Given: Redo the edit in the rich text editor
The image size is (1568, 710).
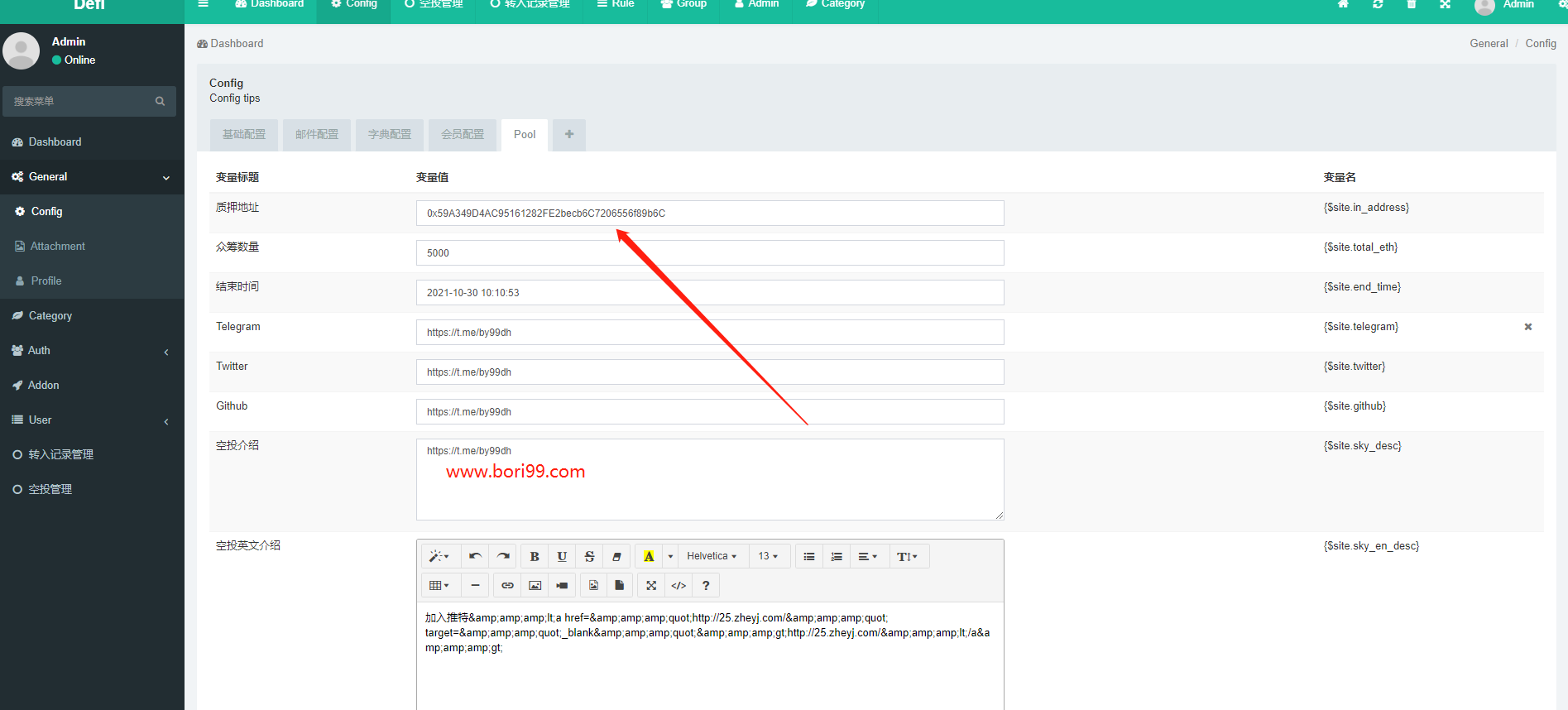Looking at the screenshot, I should pos(503,556).
